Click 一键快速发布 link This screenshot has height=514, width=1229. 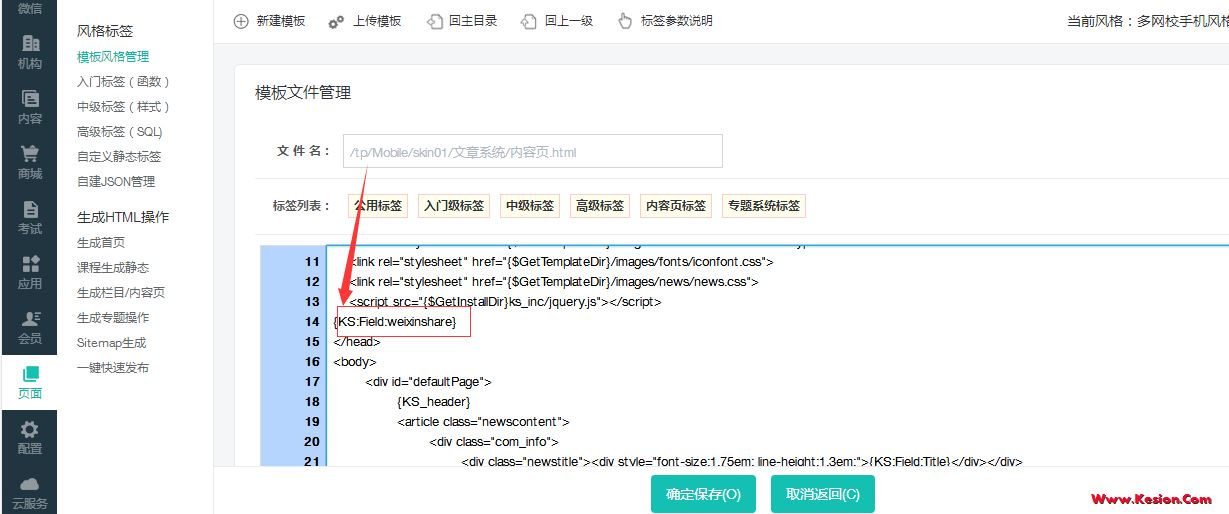pos(113,368)
